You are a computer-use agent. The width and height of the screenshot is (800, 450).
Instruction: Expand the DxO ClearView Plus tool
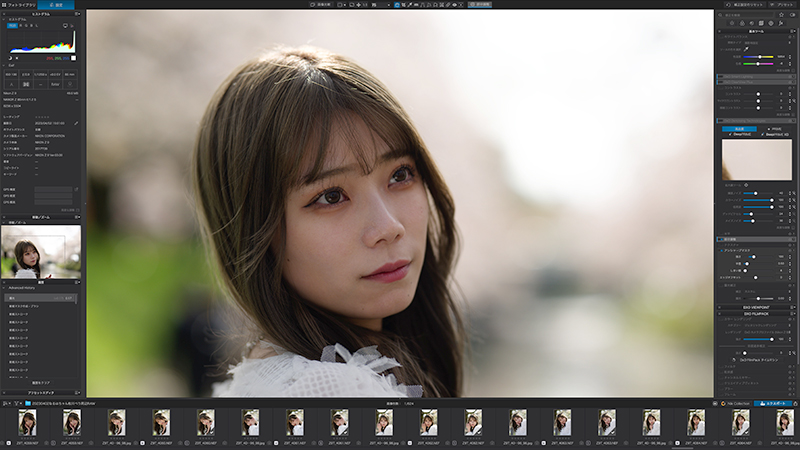(x=756, y=82)
